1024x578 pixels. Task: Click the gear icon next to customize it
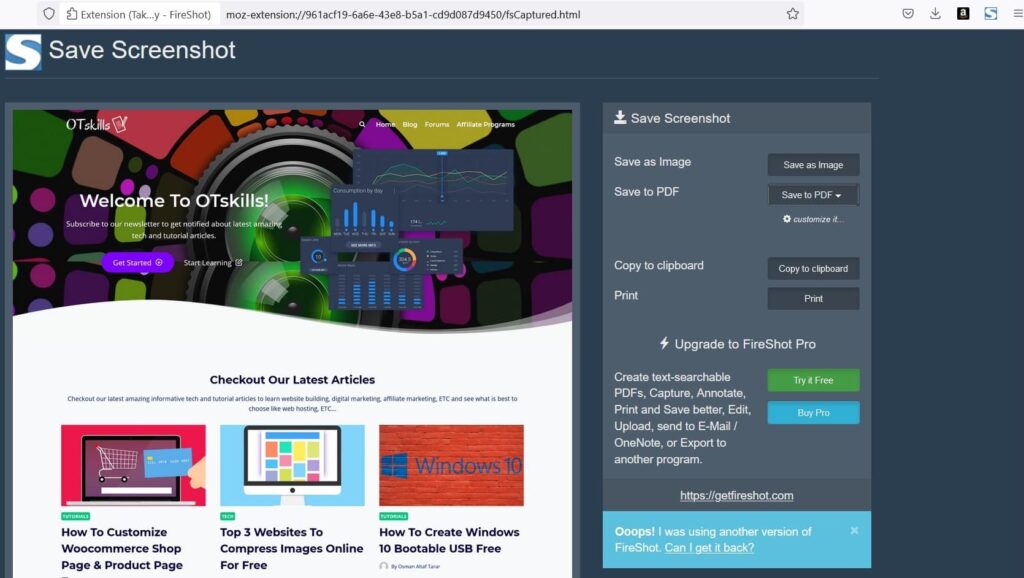click(x=786, y=219)
